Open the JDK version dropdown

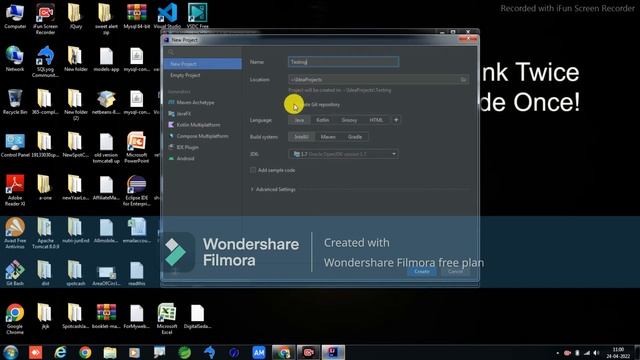pos(343,154)
